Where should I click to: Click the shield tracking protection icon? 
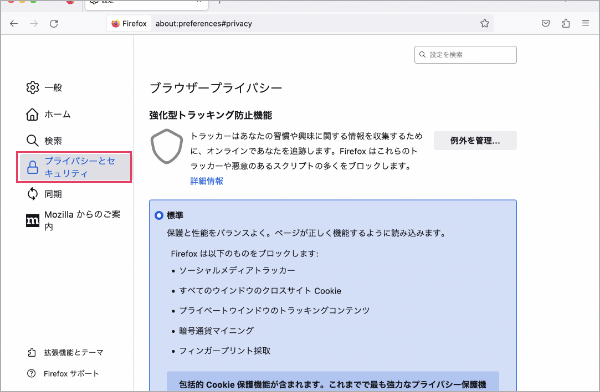166,146
